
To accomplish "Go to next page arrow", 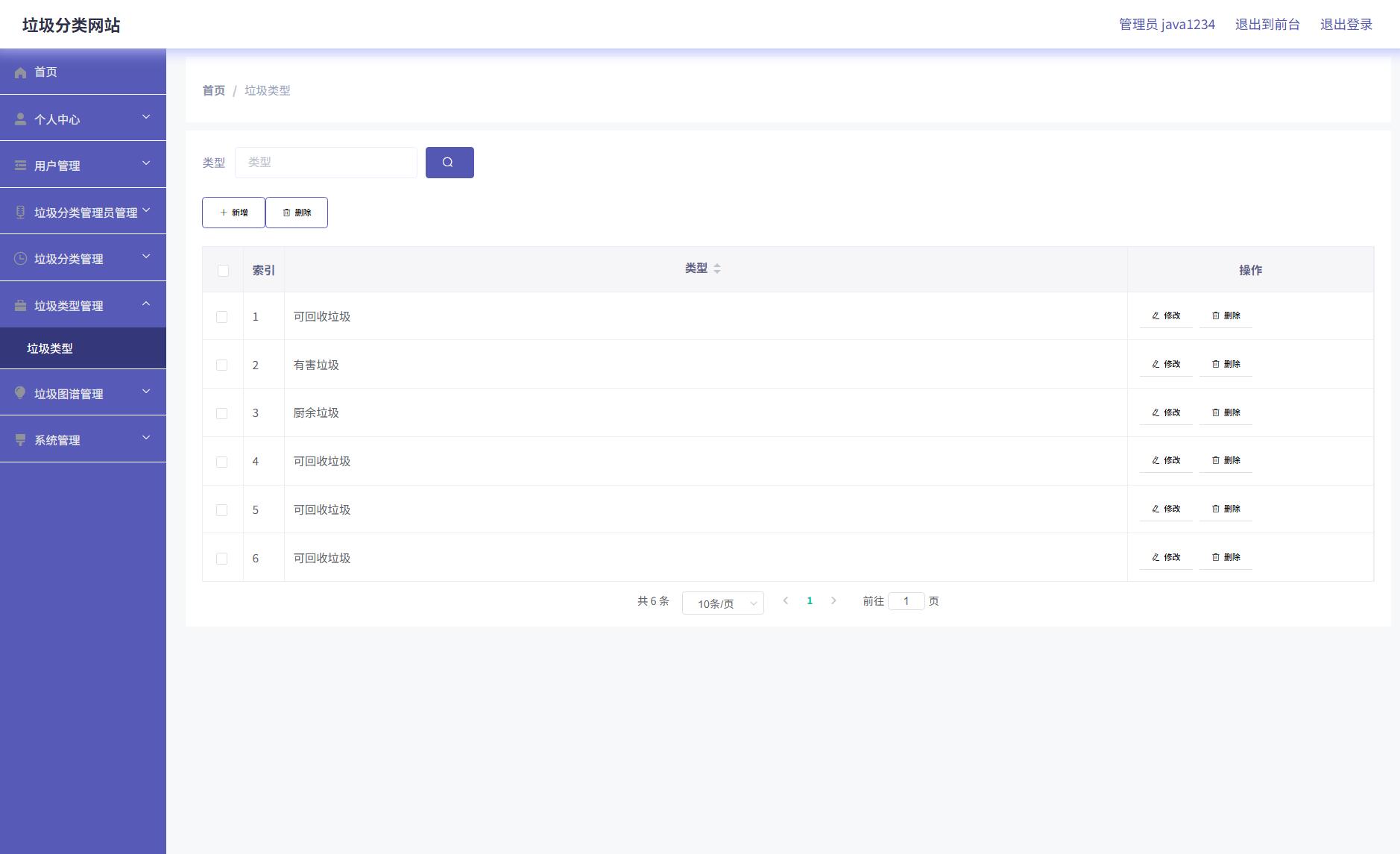I will point(833,600).
